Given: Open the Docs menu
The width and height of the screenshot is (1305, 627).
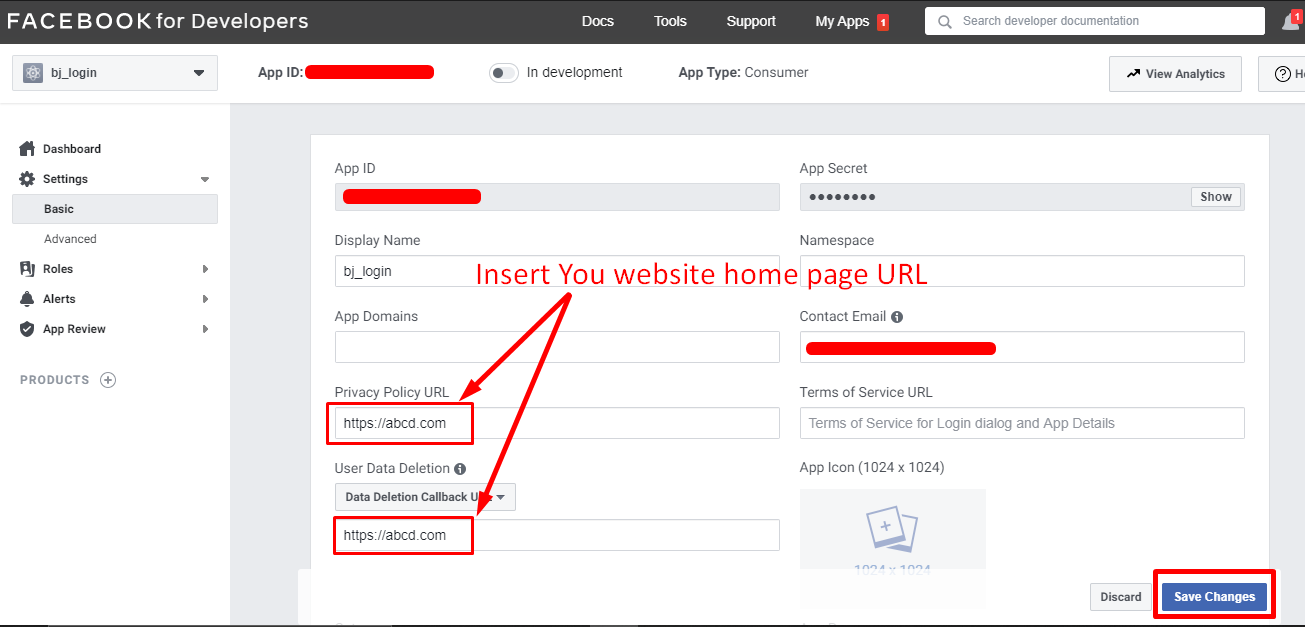Looking at the screenshot, I should click(597, 20).
